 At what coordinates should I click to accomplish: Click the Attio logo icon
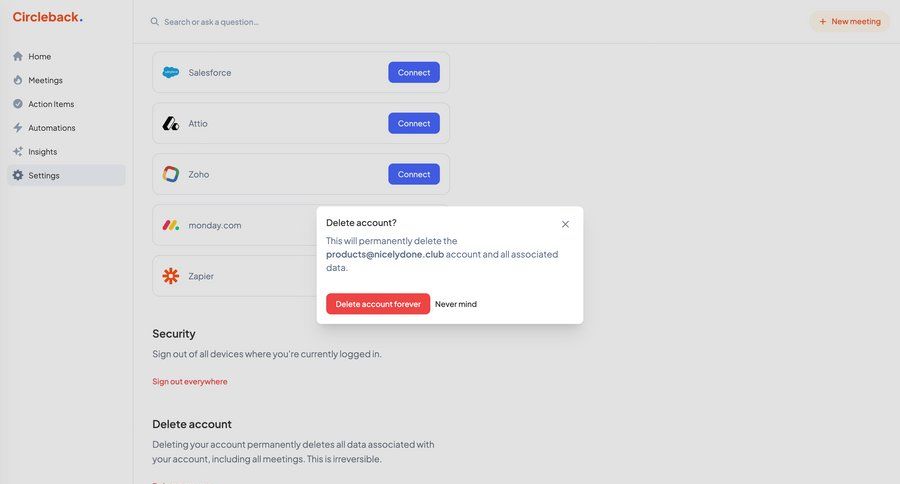click(x=171, y=123)
